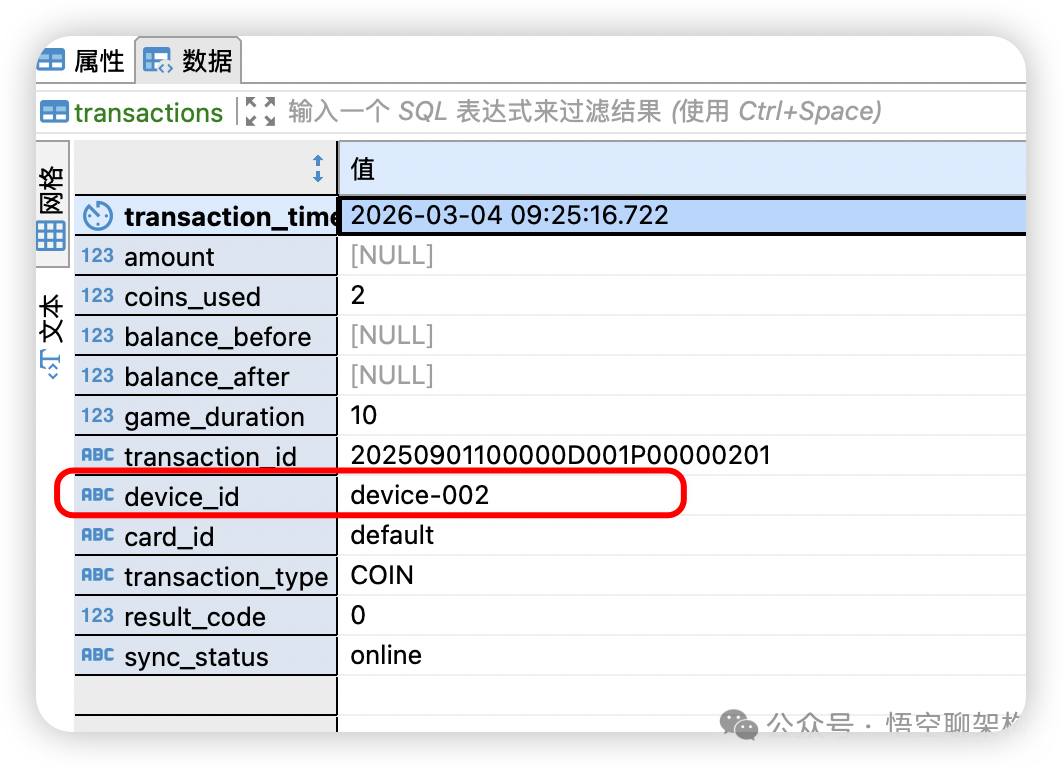
Task: Click the 值 column header
Action: point(680,168)
